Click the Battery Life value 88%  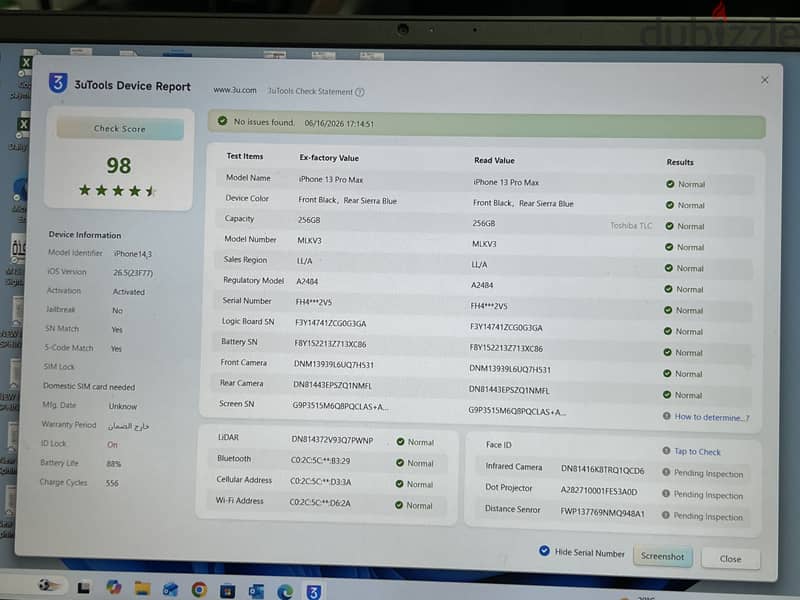point(114,464)
